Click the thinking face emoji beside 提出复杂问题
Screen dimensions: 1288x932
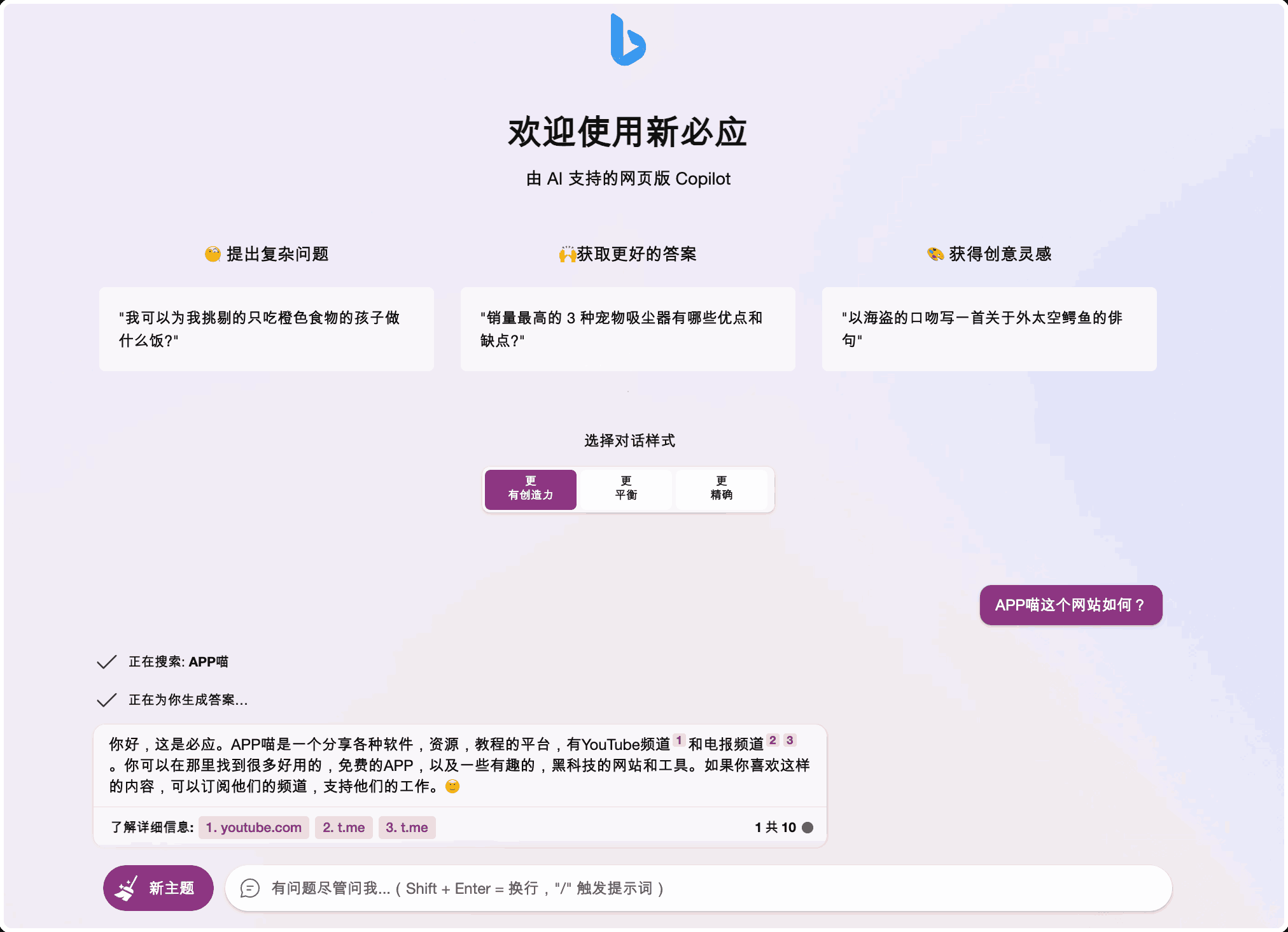click(213, 254)
